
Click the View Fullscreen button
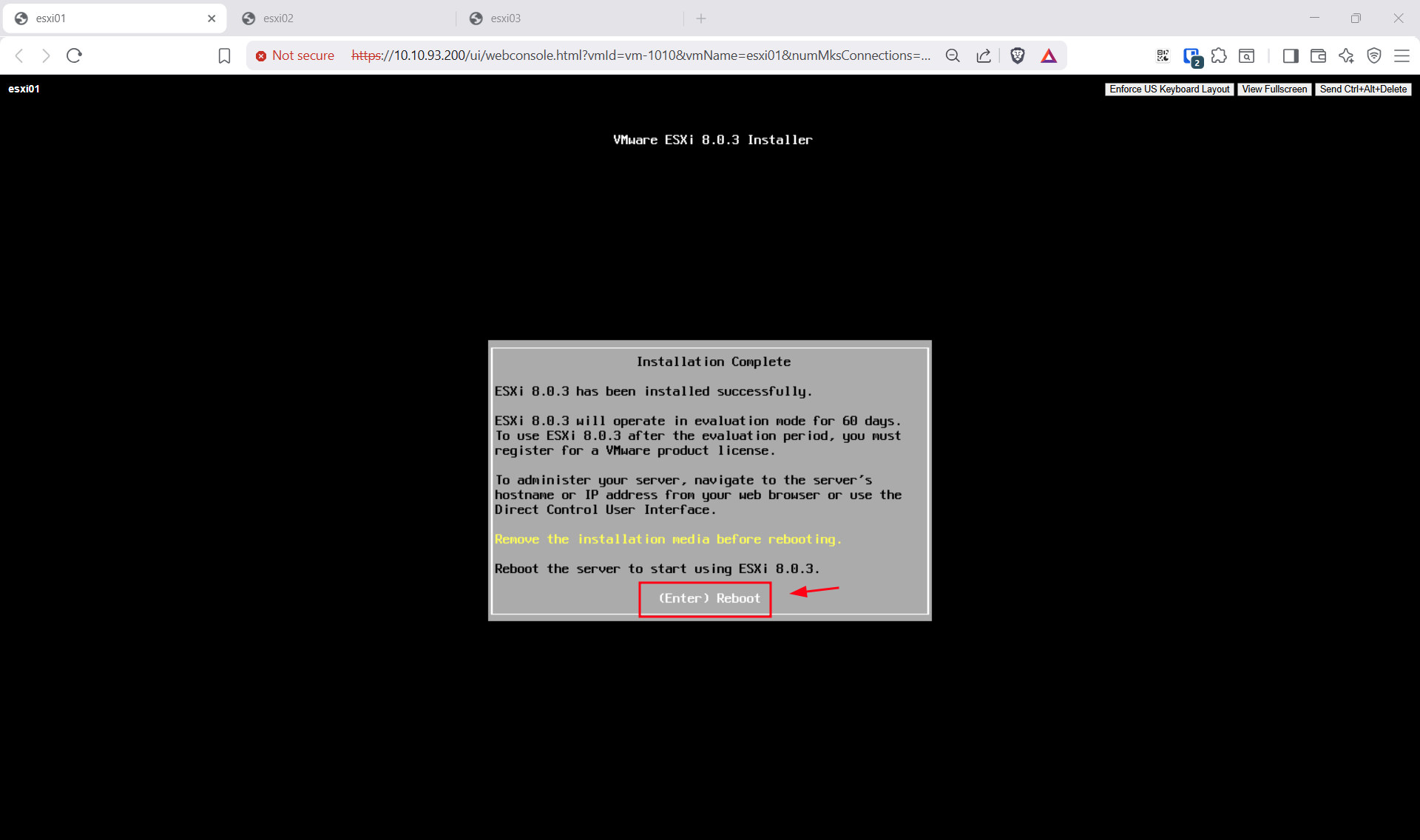click(1274, 89)
